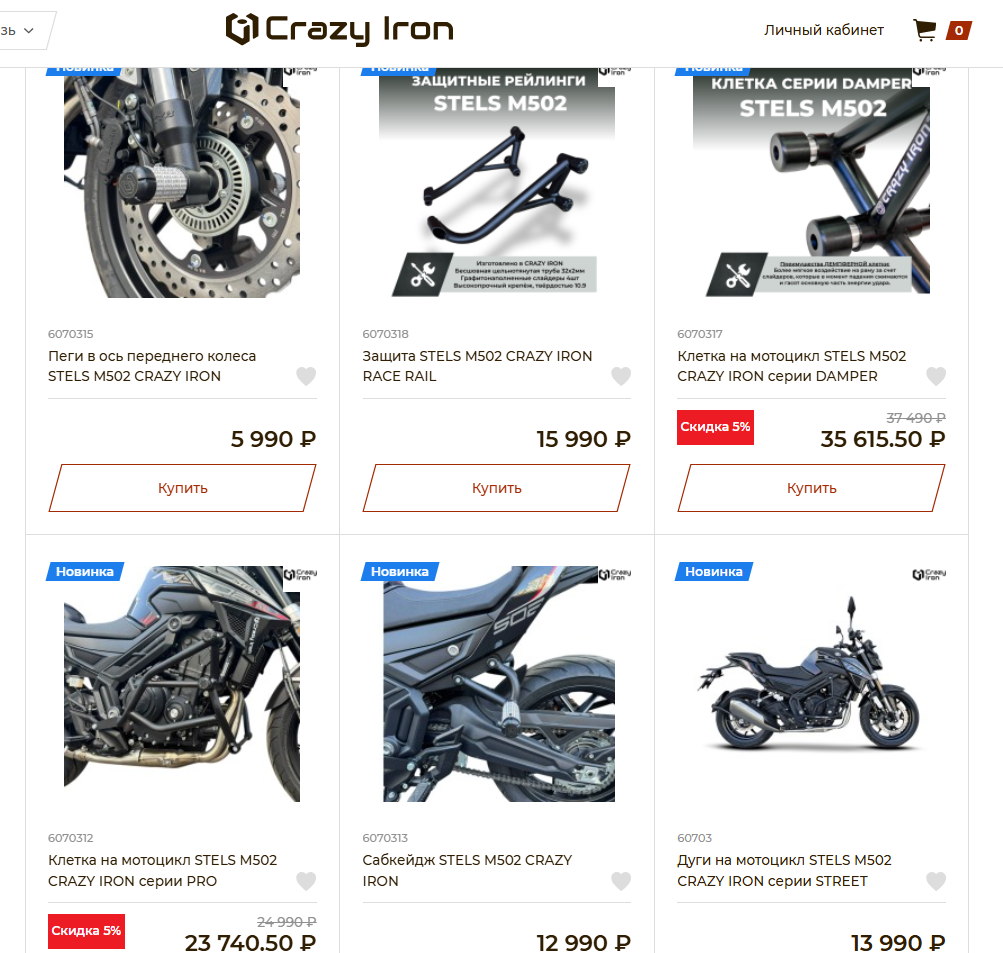
Task: Click Купить for DAMPER series cage
Action: 811,488
